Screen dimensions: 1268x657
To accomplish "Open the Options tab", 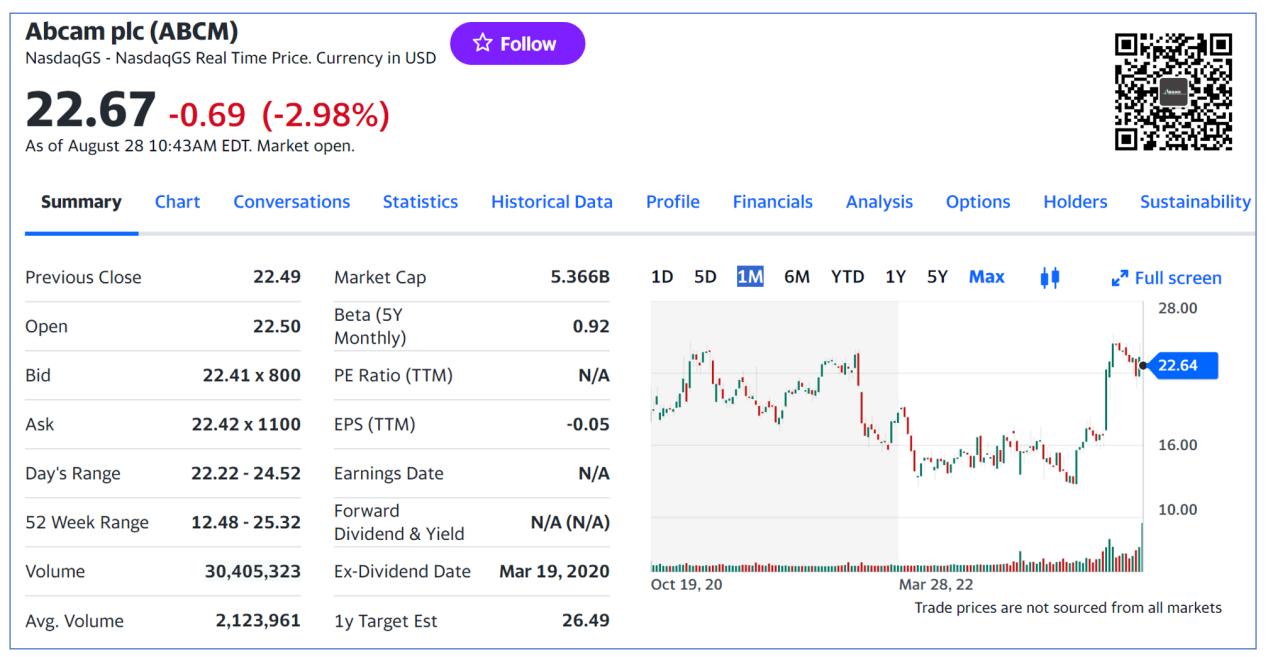I will pyautogui.click(x=977, y=202).
